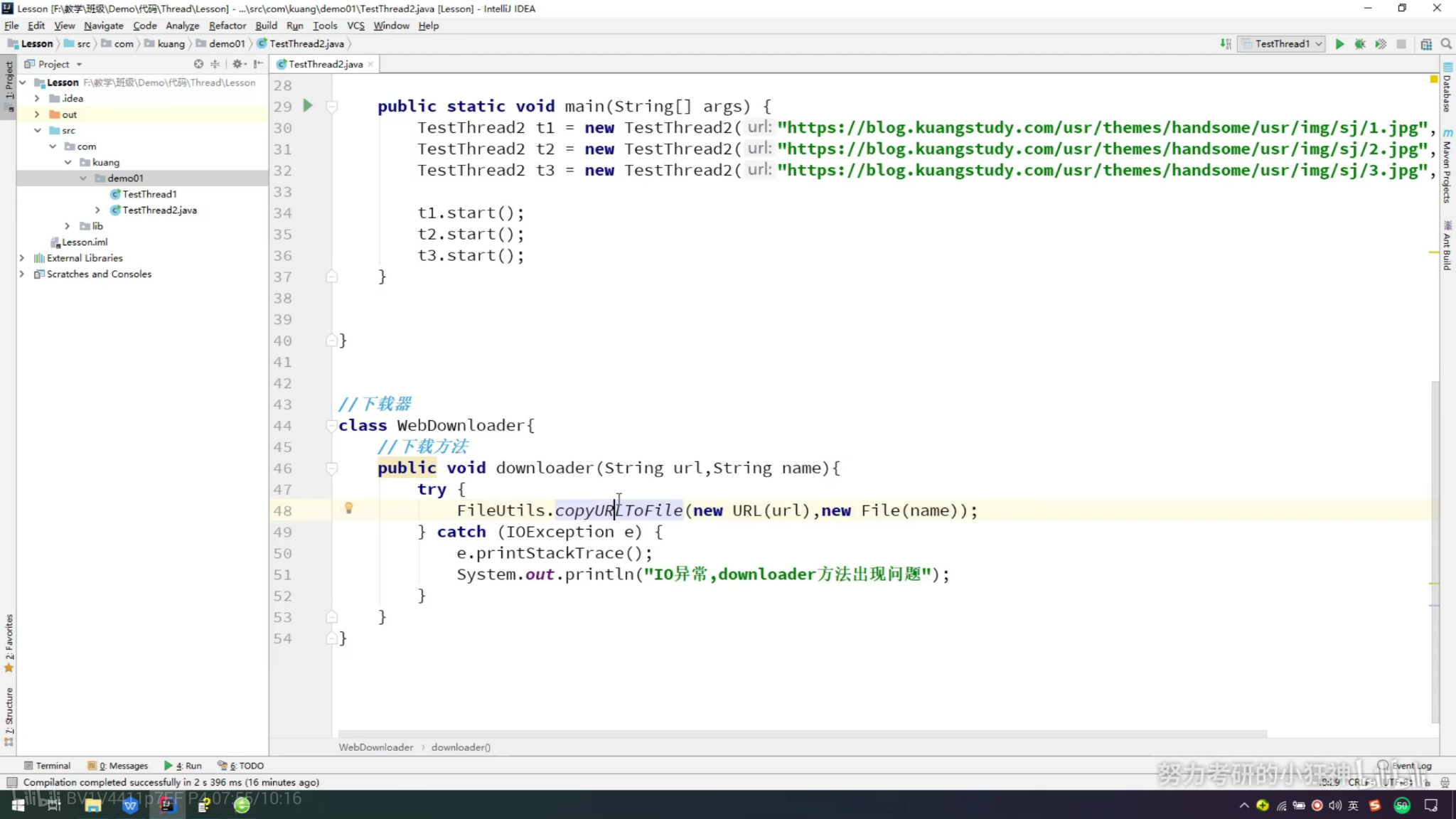The width and height of the screenshot is (1456, 819).
Task: Expand the lib folder
Action: pos(68,226)
